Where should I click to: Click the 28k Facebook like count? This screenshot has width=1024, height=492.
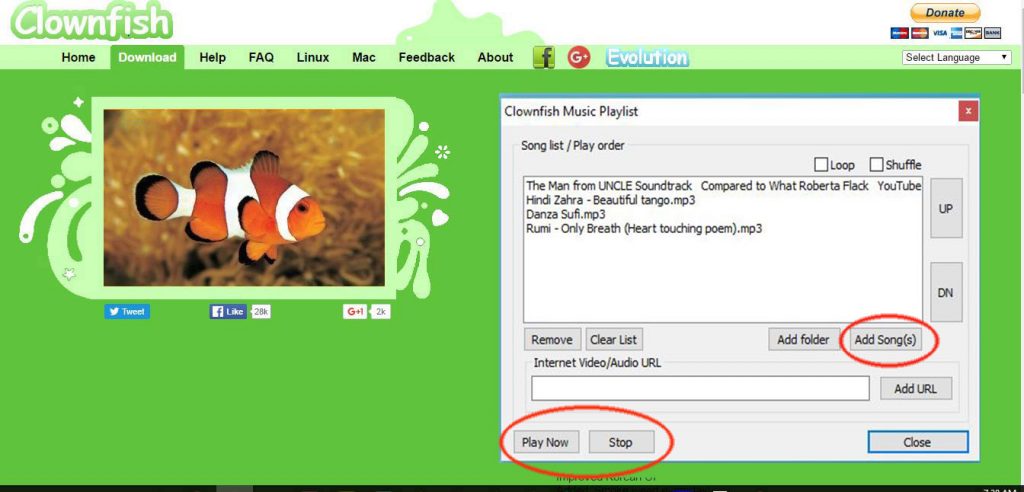tap(261, 312)
